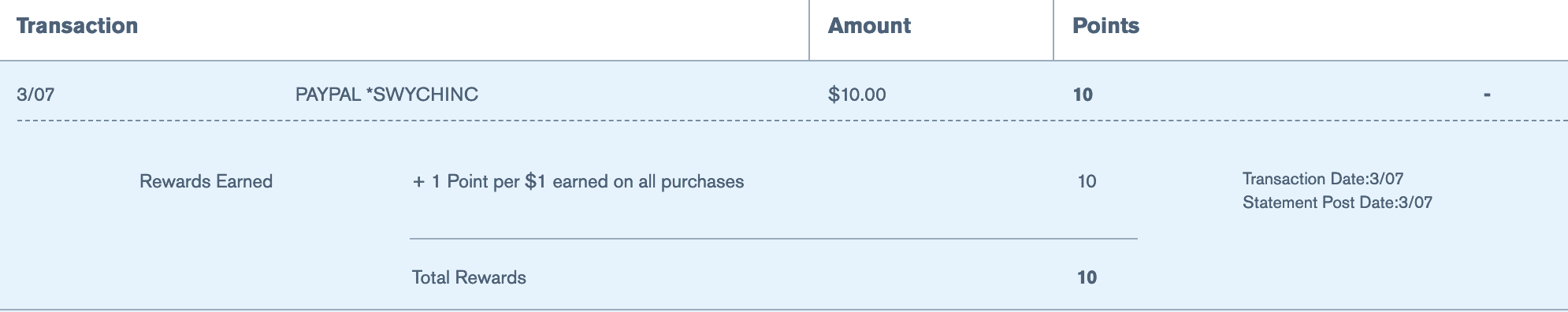Click the bold 10 Total Rewards value

tap(1087, 277)
